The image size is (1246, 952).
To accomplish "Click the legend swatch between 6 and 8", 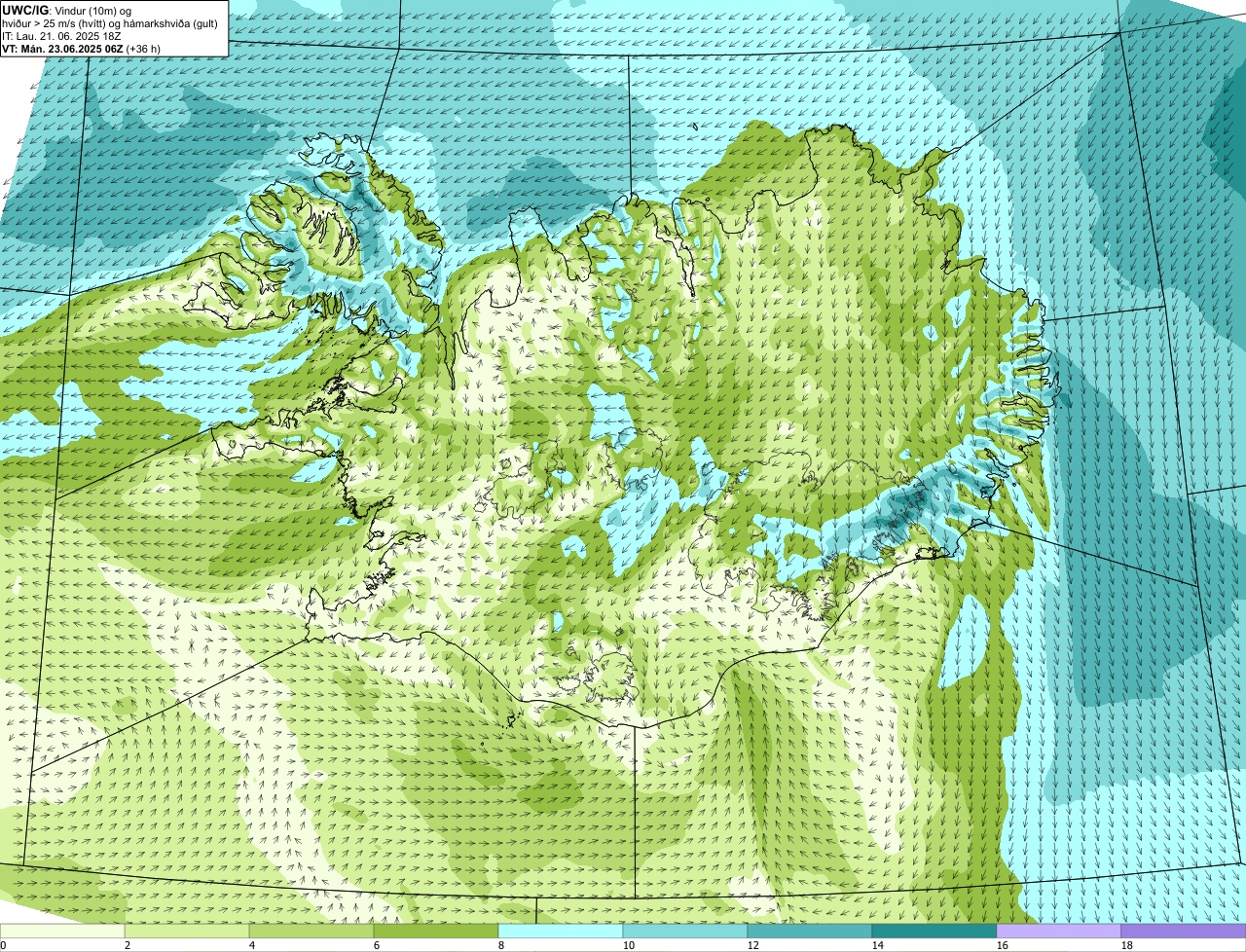I will (x=436, y=932).
